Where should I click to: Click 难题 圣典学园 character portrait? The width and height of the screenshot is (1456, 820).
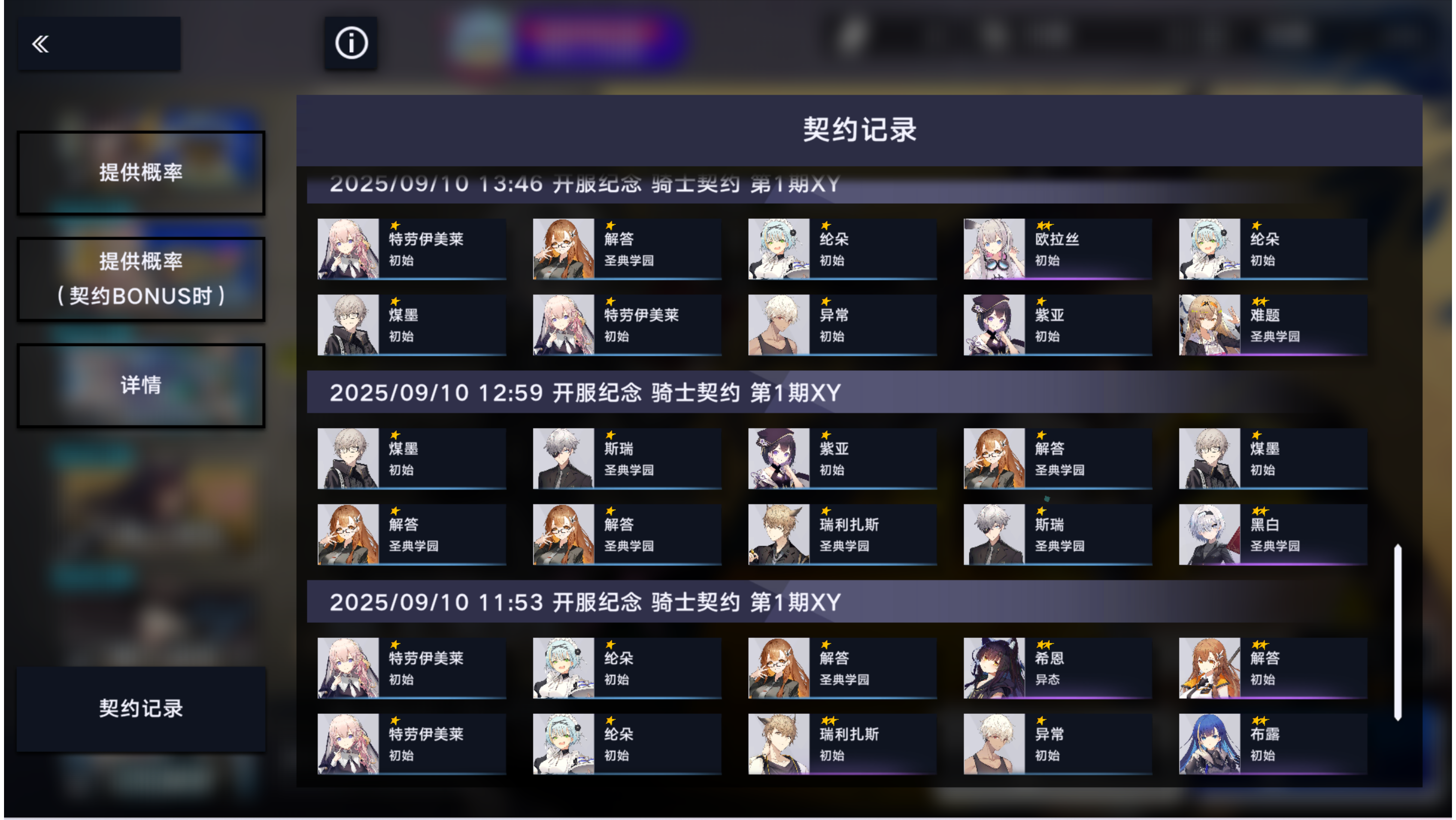point(1209,325)
